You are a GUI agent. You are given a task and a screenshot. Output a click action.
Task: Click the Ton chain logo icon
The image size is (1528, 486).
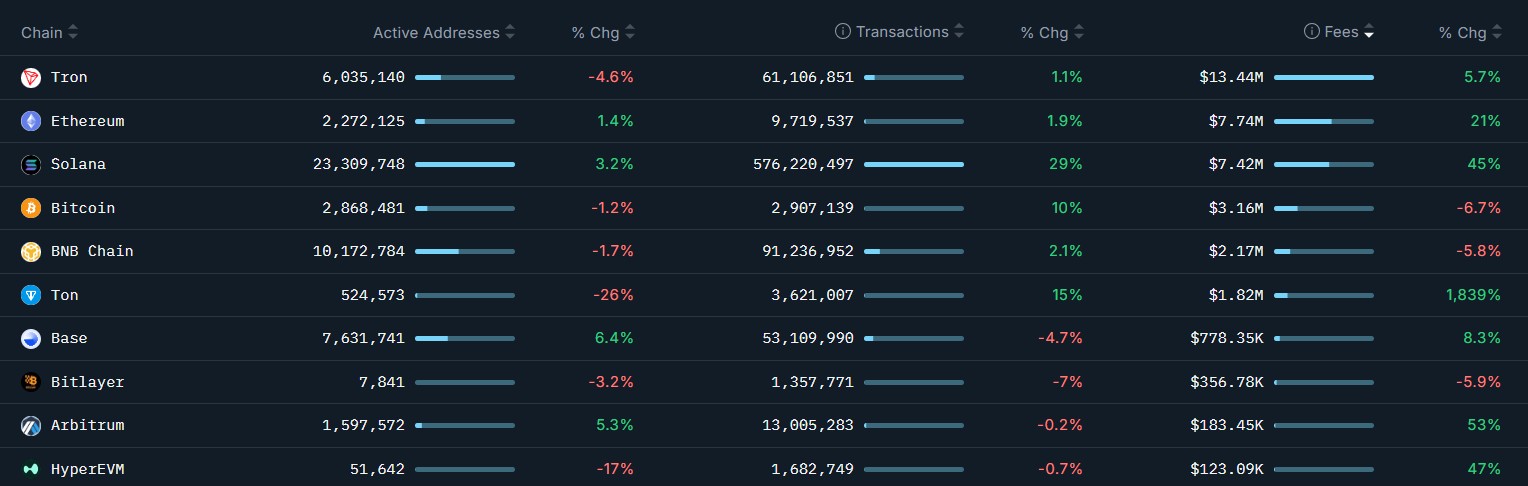pyautogui.click(x=31, y=295)
